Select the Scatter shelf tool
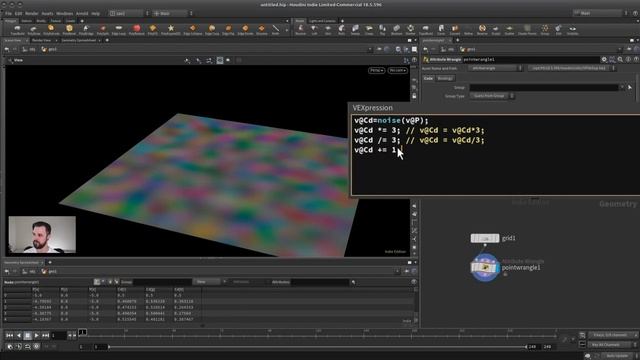The width and height of the screenshot is (640, 360). click(509, 30)
